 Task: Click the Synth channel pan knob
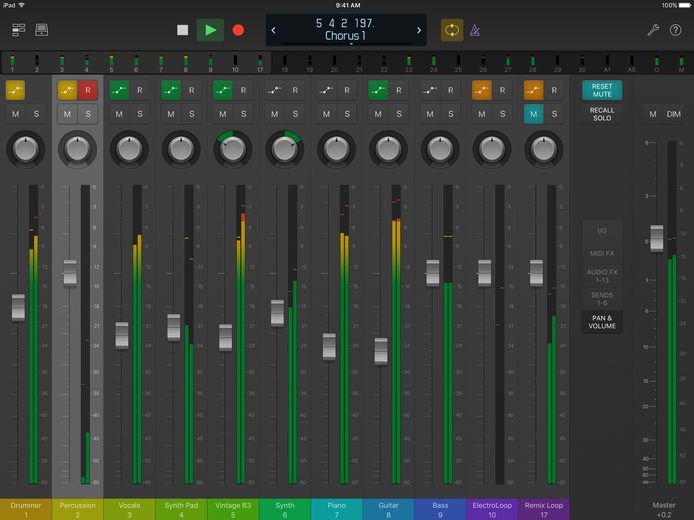point(285,149)
